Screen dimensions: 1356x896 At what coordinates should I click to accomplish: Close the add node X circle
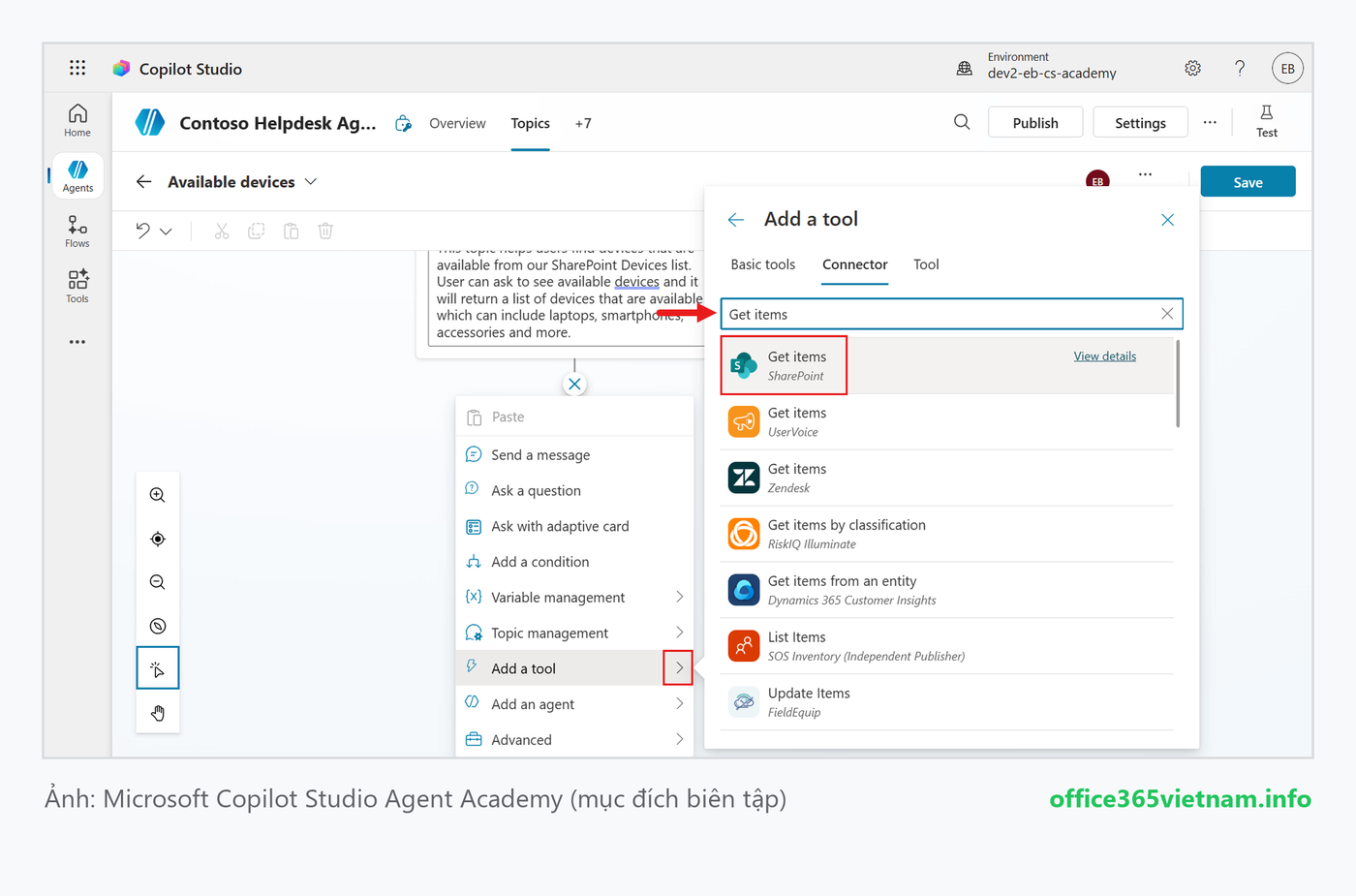[x=574, y=385]
